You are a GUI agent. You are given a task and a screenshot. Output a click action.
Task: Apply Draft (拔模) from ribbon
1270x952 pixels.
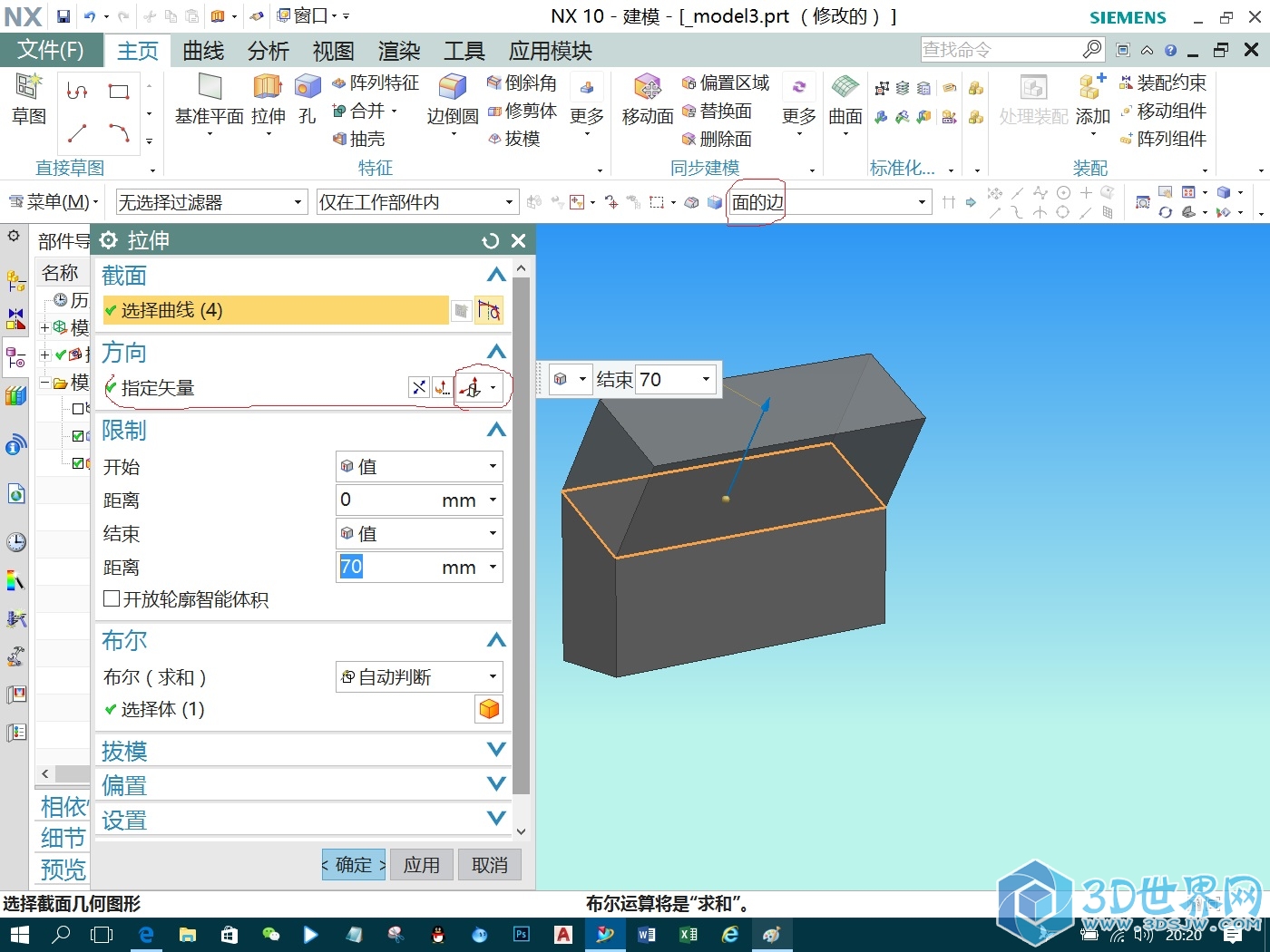513,139
